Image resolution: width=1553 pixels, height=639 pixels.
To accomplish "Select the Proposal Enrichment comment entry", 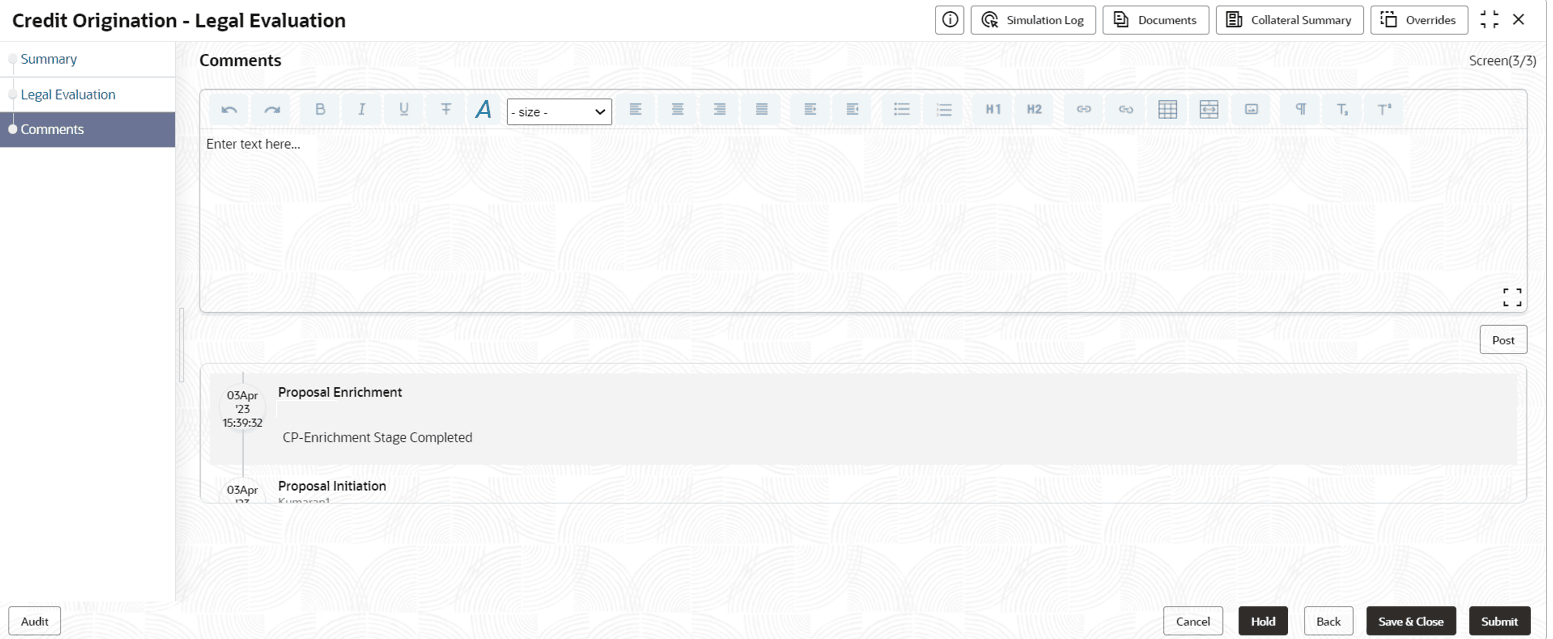I will click(863, 419).
